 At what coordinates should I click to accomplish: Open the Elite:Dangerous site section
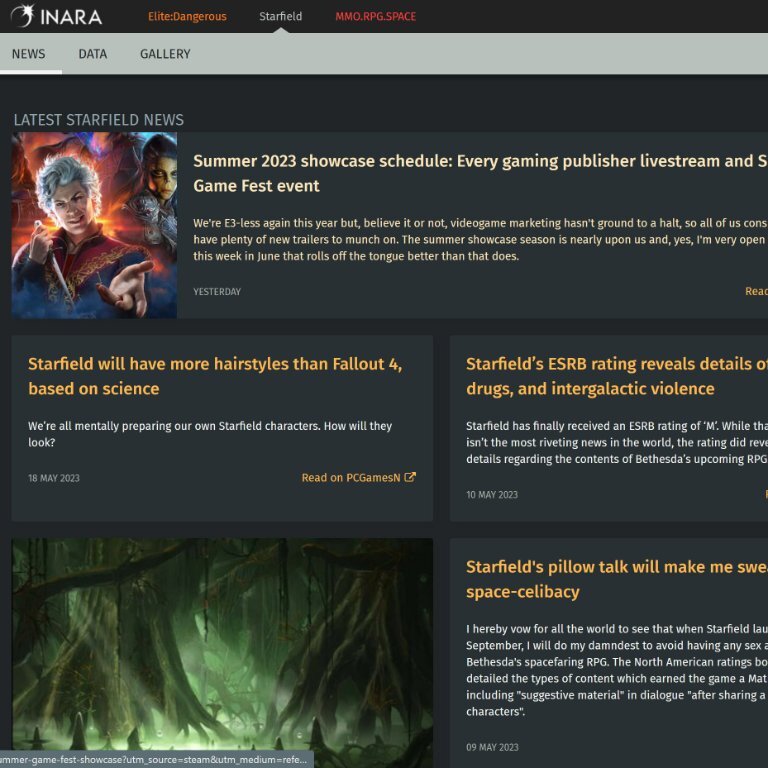[x=187, y=17]
